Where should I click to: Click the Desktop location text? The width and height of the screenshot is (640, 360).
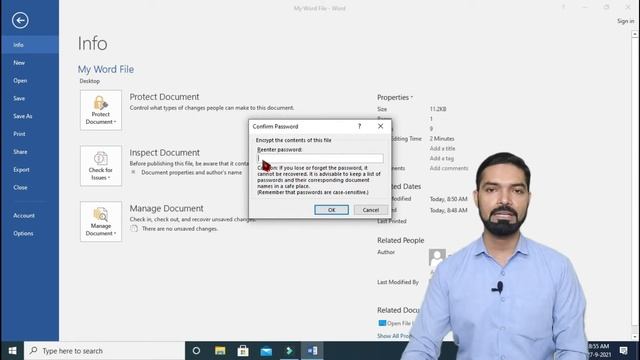click(x=89, y=81)
